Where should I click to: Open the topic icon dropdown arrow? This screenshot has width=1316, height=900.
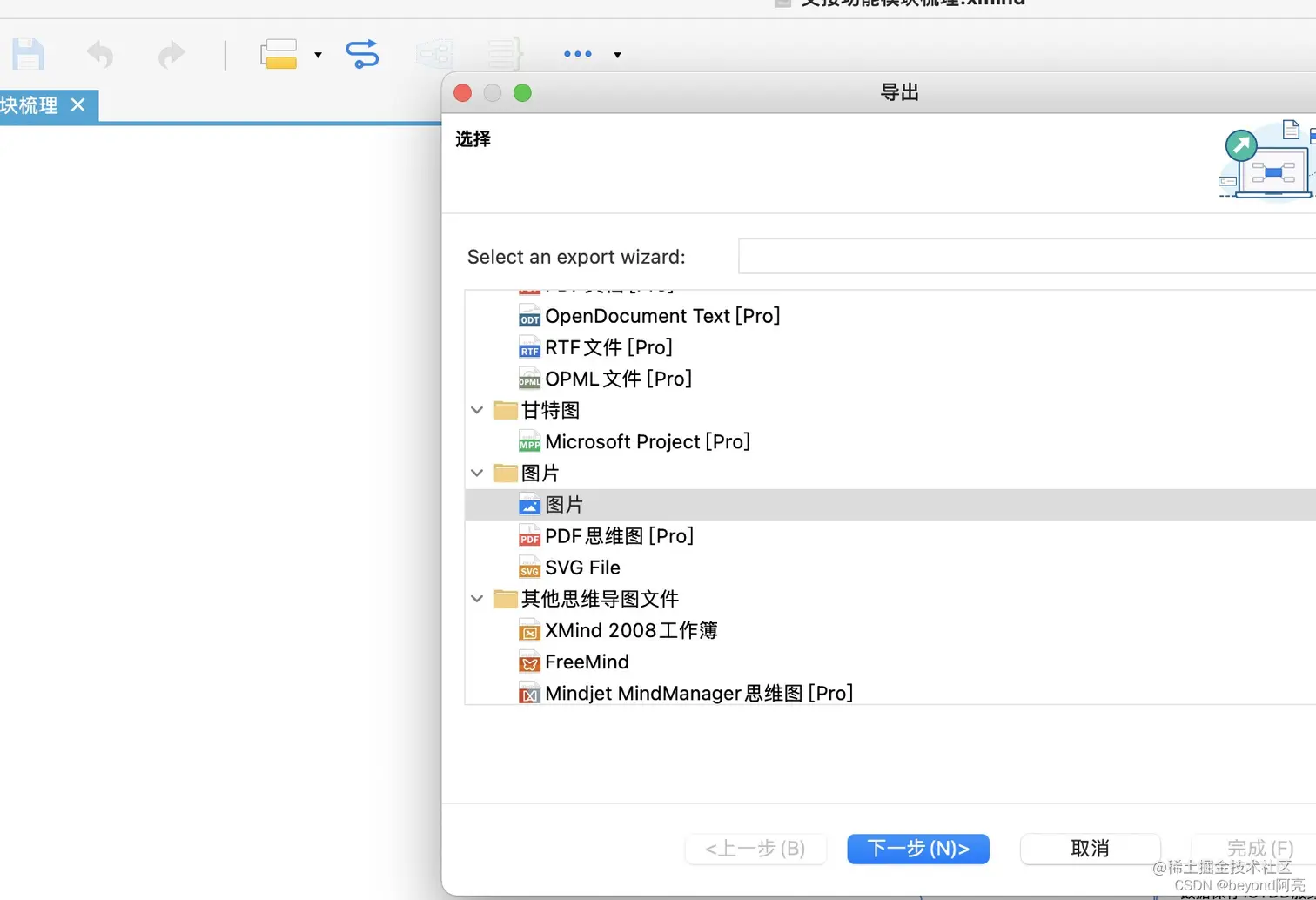tap(318, 55)
